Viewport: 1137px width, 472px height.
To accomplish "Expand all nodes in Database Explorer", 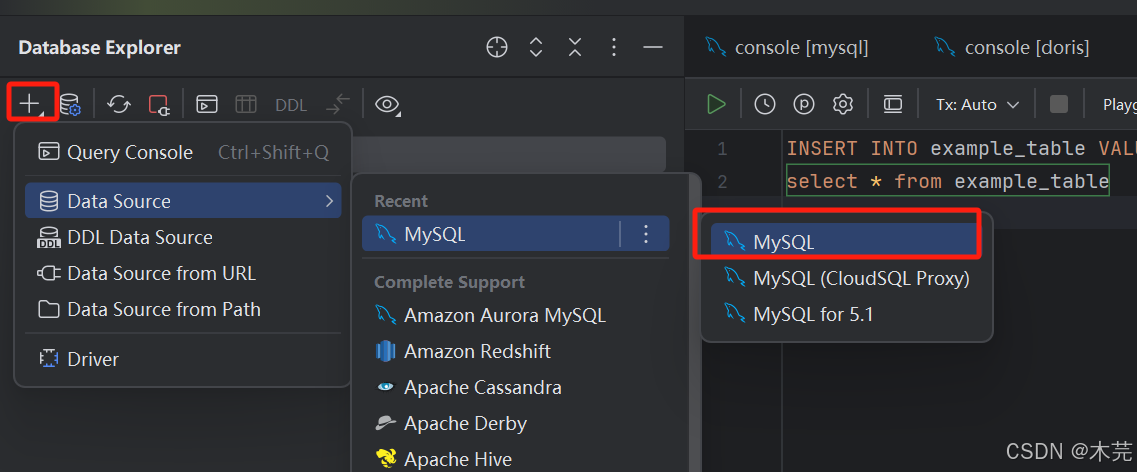I will click(536, 48).
